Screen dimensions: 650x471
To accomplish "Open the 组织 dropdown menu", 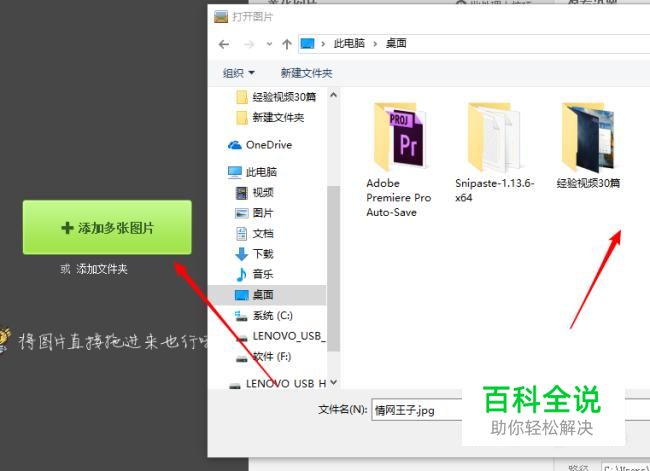I will (238, 73).
